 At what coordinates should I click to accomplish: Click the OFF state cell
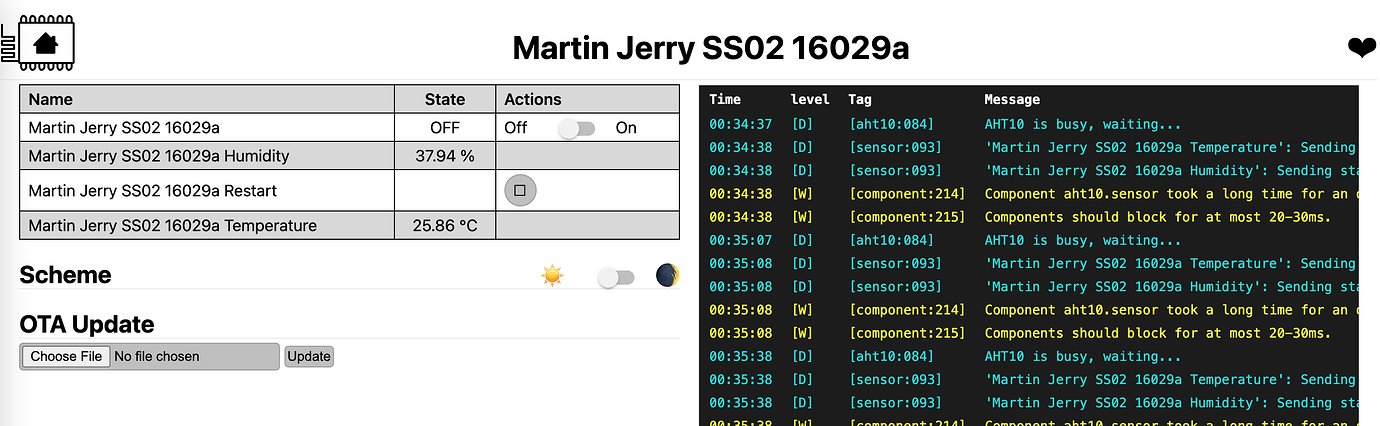pos(445,128)
